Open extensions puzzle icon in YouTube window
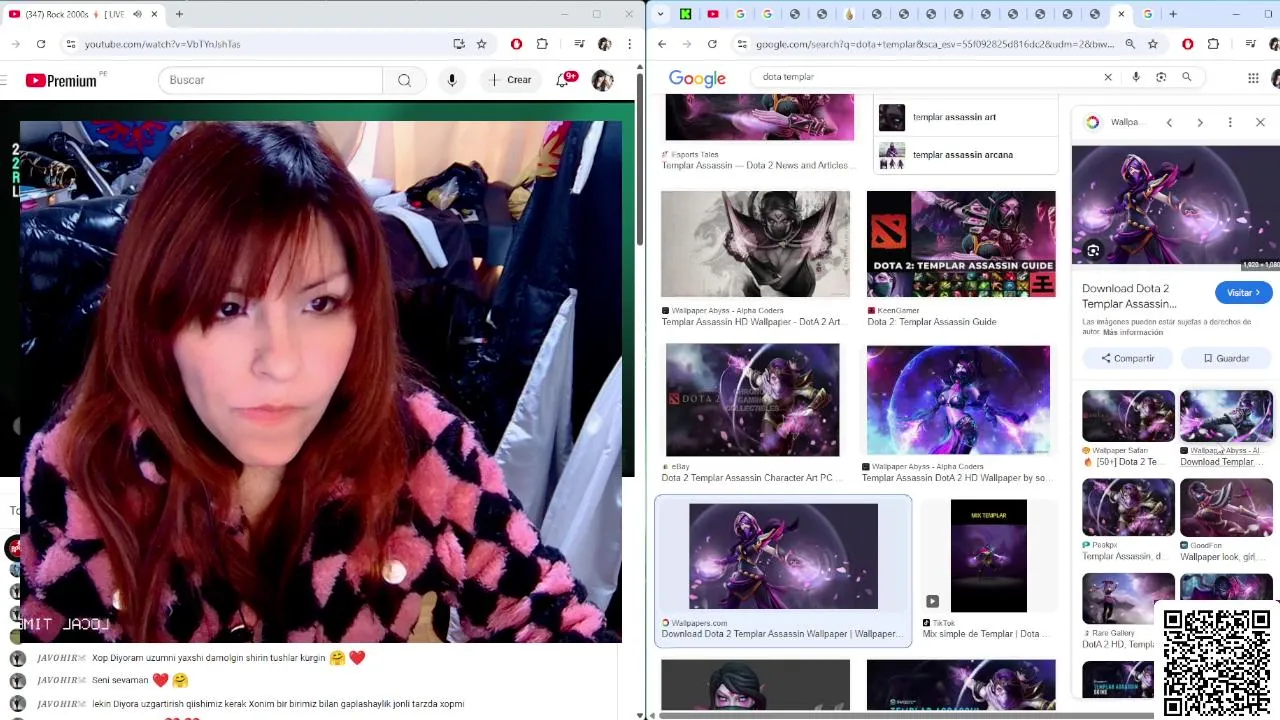Viewport: 1280px width, 720px height. pyautogui.click(x=542, y=44)
